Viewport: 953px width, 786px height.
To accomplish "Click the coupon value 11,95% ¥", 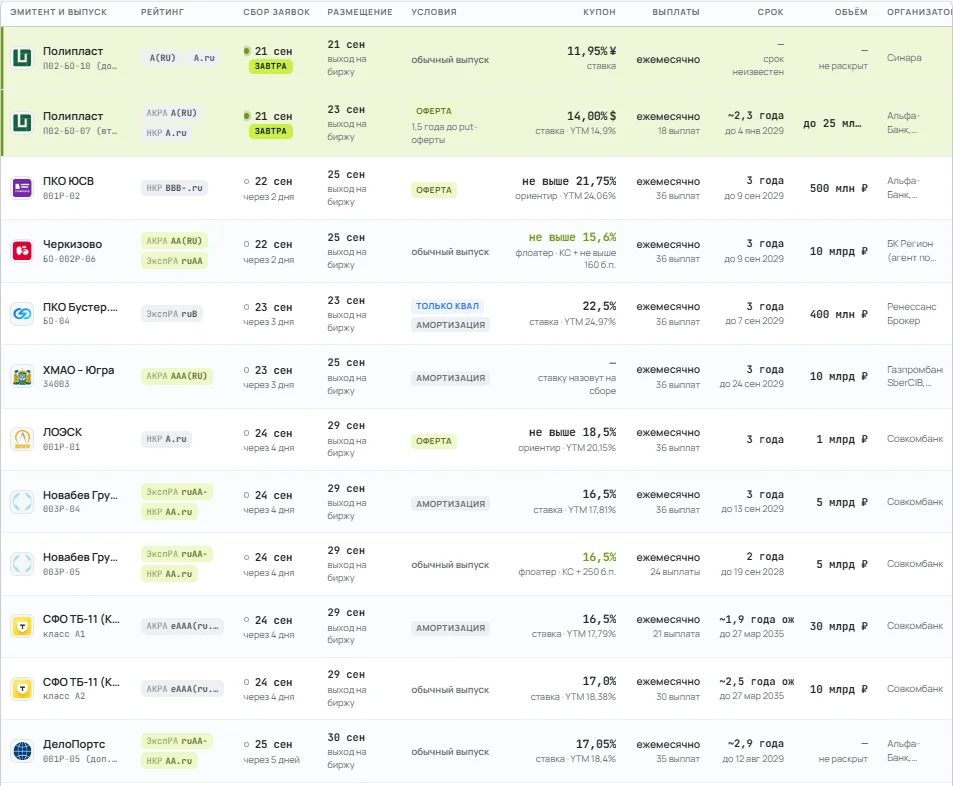I will 591,51.
